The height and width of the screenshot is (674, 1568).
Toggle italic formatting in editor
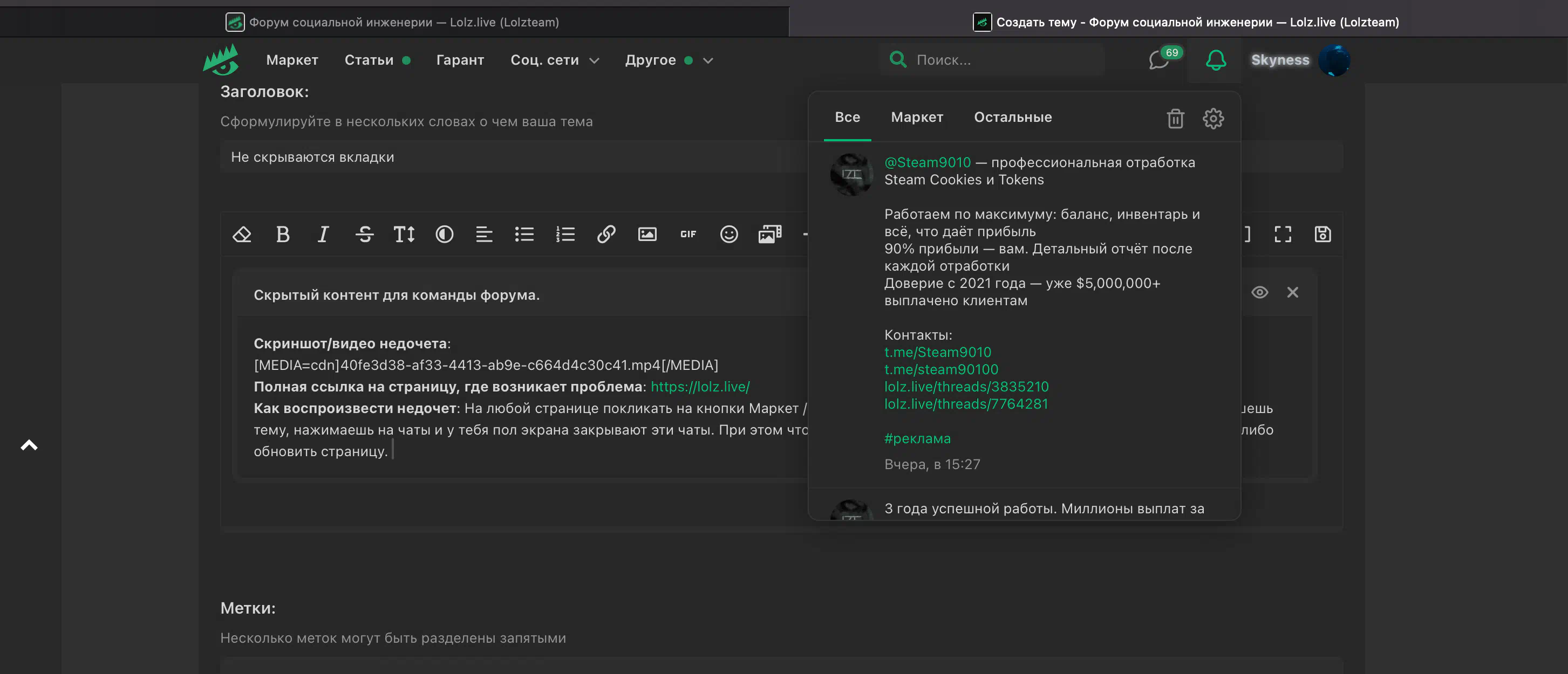click(x=323, y=234)
